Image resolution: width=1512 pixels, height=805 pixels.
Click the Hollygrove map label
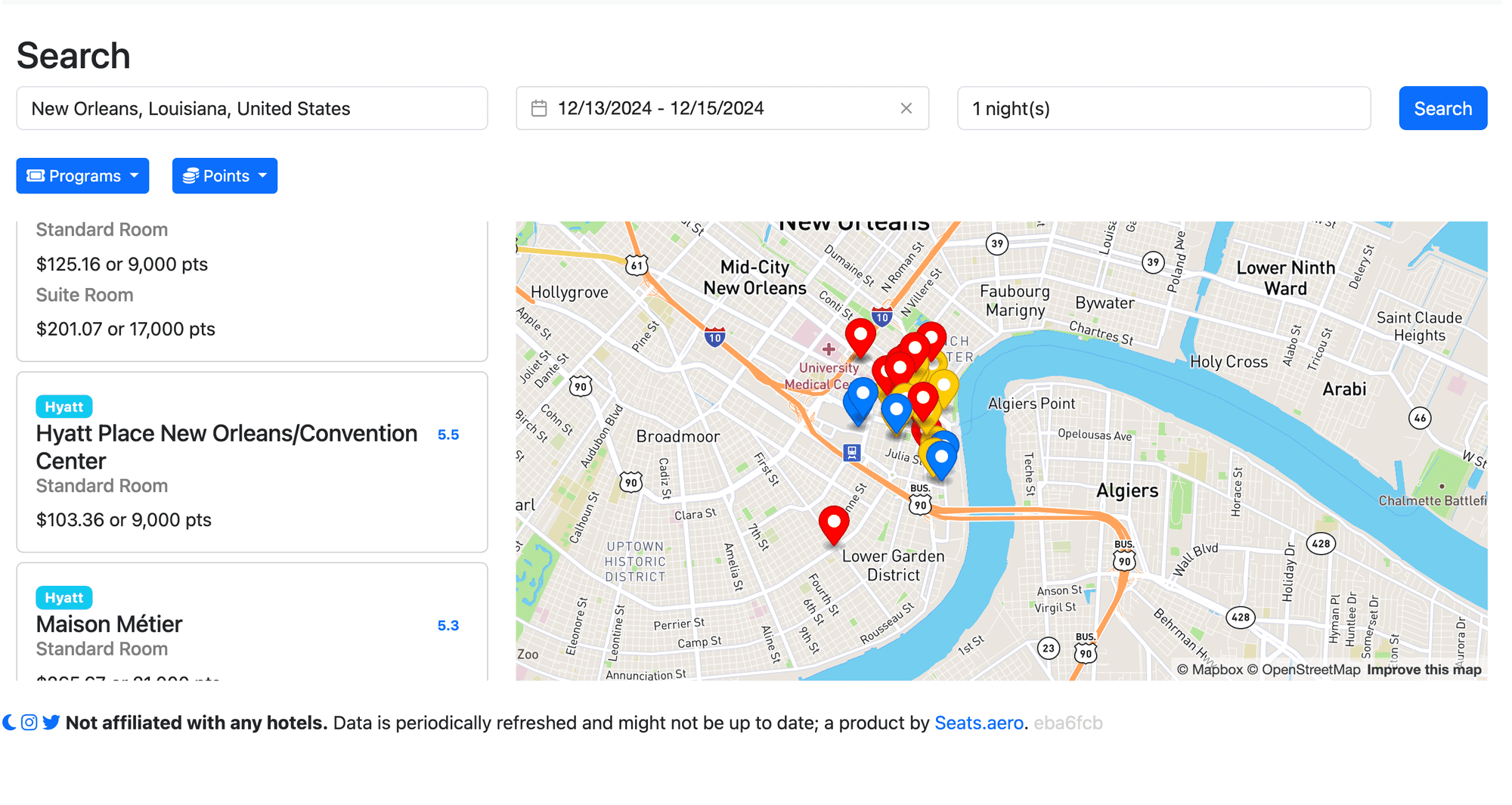tap(569, 293)
